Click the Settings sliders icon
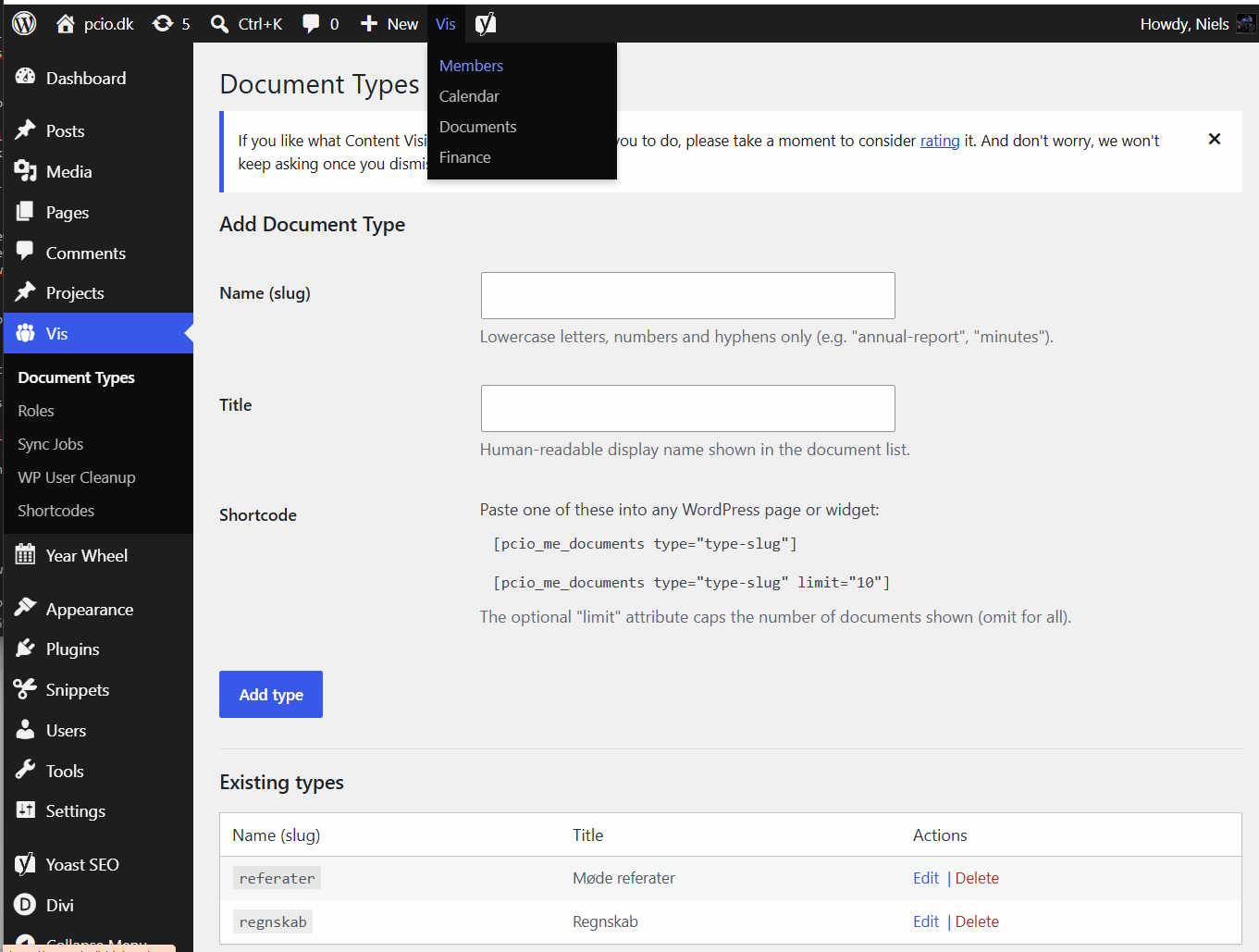1259x952 pixels. (25, 810)
